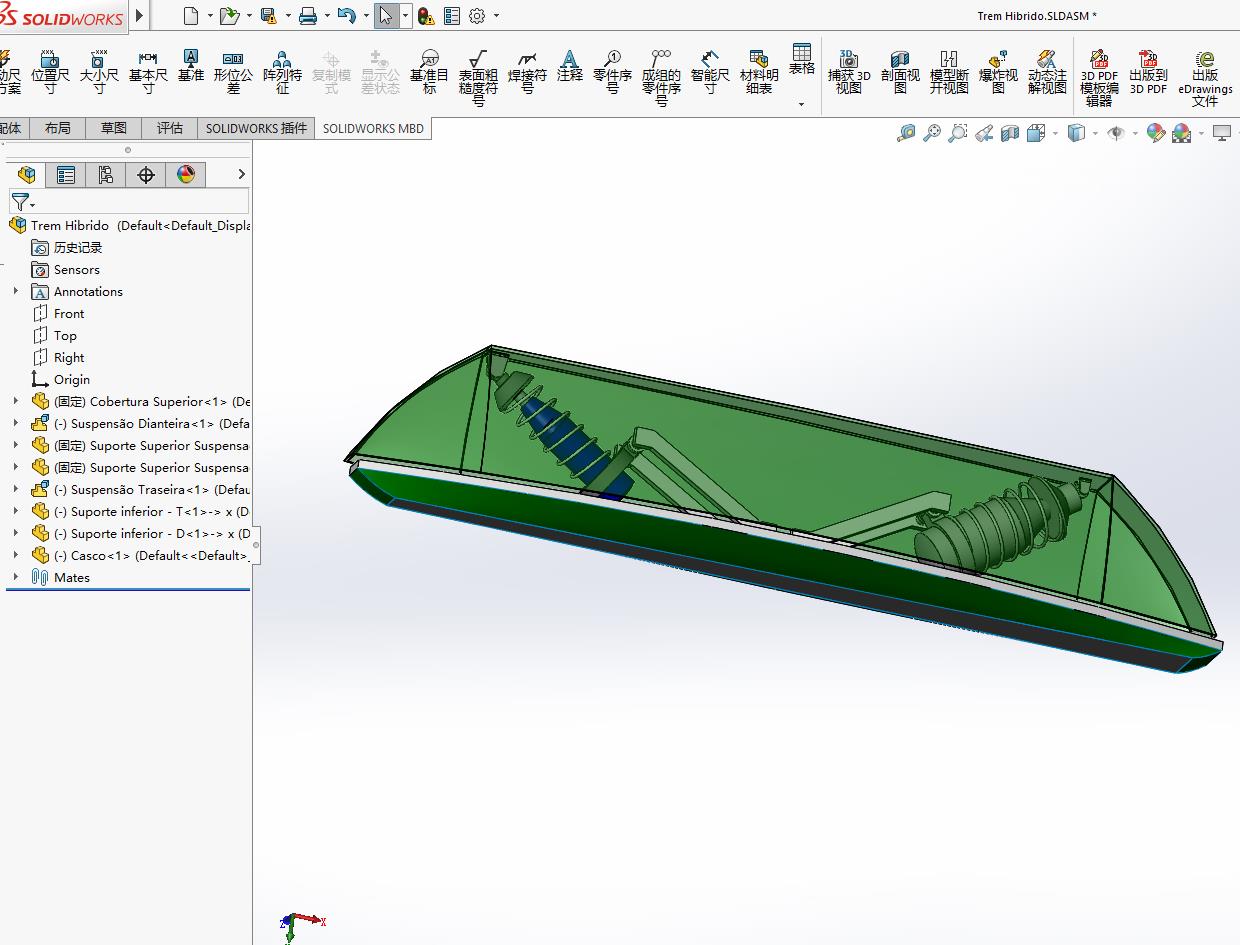Viewport: 1240px width, 945px height.
Task: Expand the Casco<1> component node
Action: pyautogui.click(x=15, y=555)
